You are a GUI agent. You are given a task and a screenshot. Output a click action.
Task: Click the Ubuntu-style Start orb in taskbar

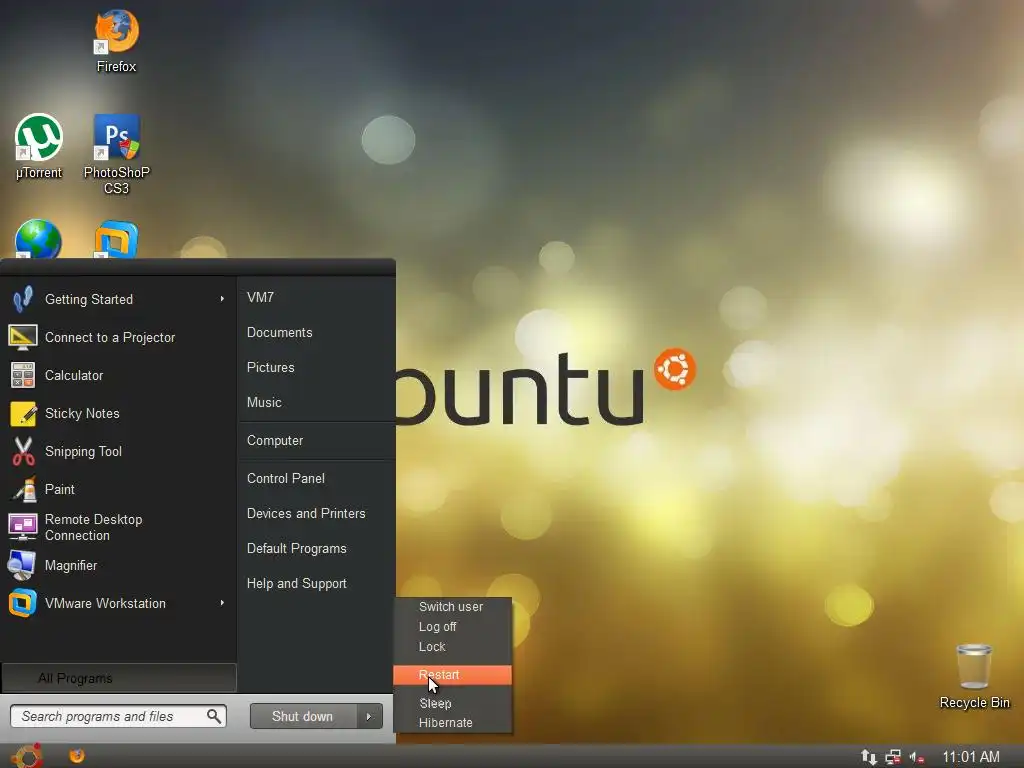(x=27, y=756)
